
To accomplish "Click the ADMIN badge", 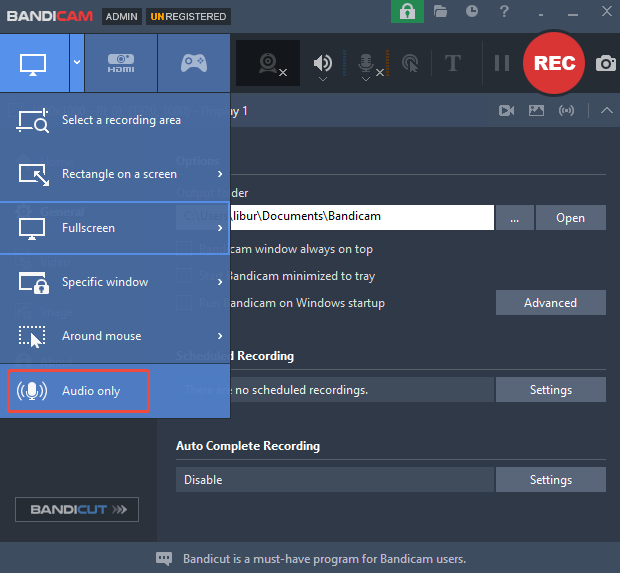I will (121, 17).
